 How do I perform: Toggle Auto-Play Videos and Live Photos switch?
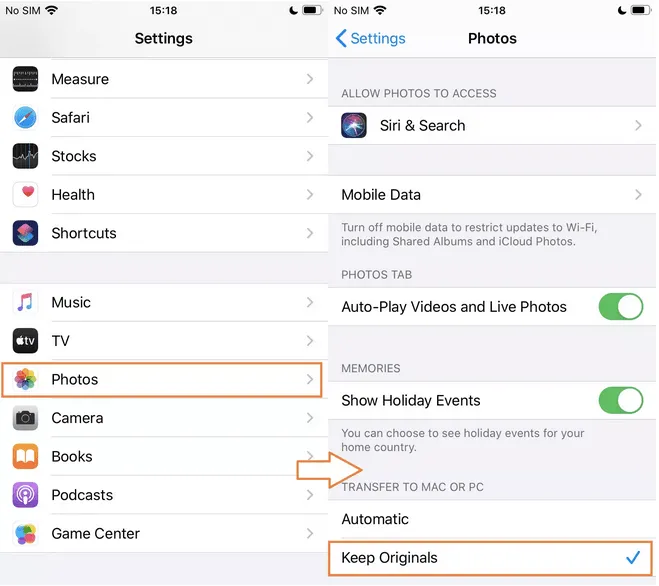click(x=620, y=306)
